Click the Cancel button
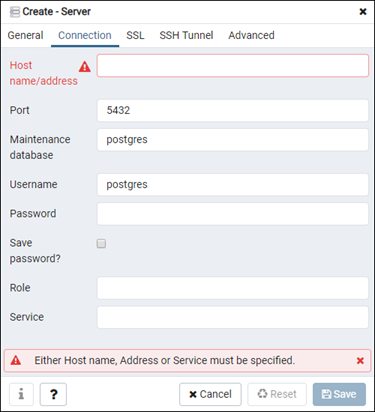 (210, 394)
